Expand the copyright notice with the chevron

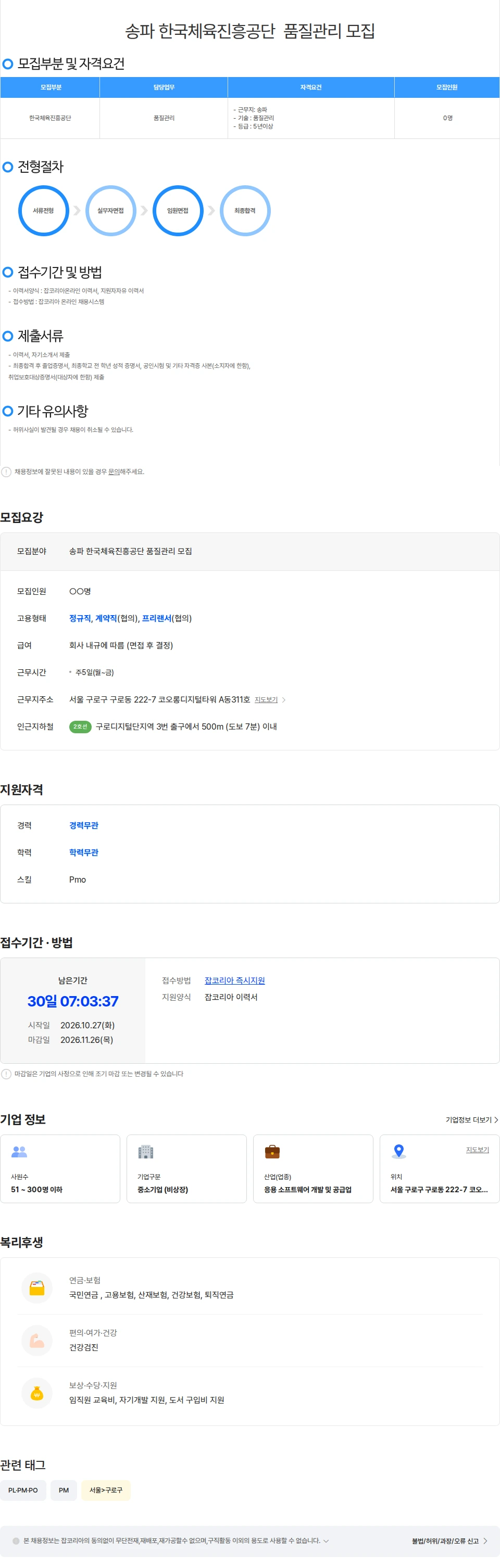click(x=326, y=1540)
